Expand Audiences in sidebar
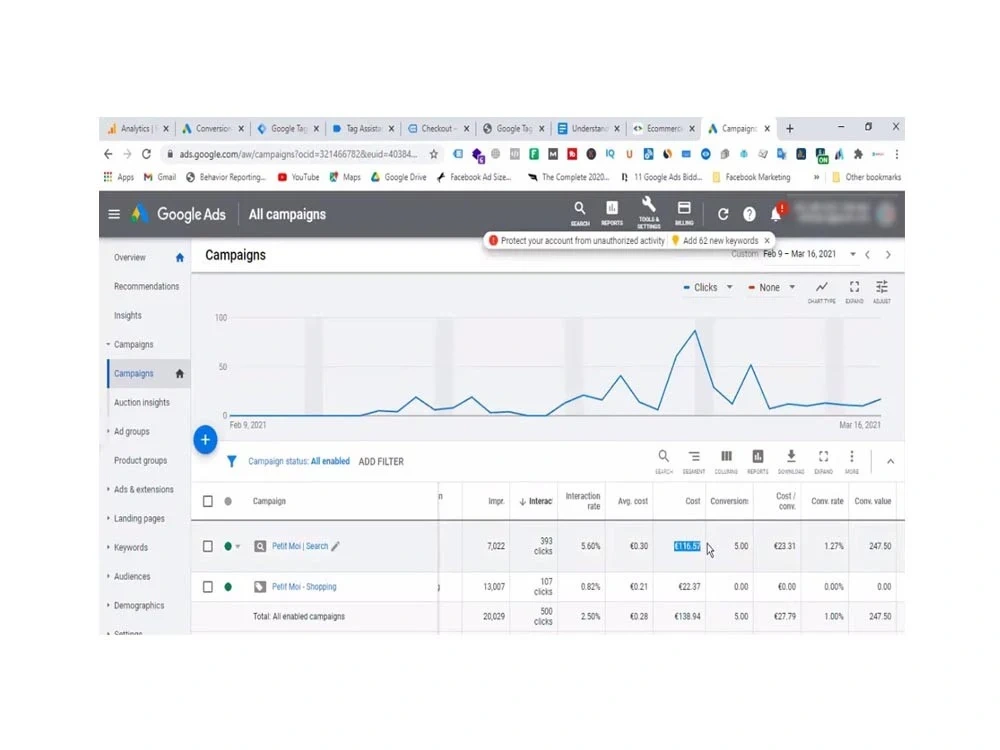Screen dimensions: 1000x750 [108, 577]
